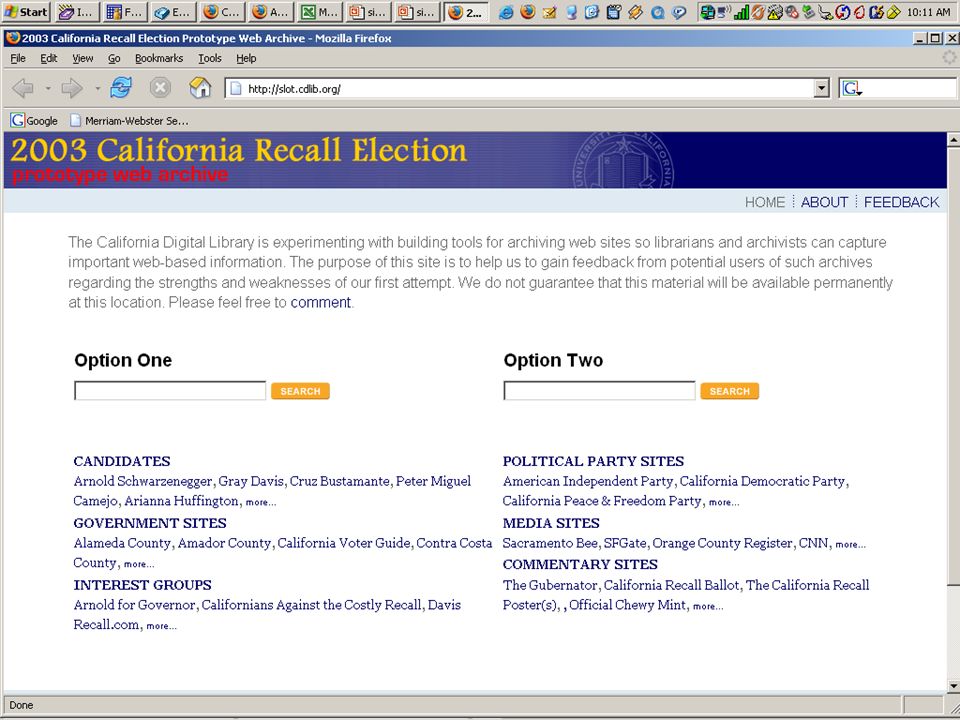This screenshot has width=960, height=720.
Task: Open the Merriam-Webster Se... bookmark
Action: (129, 121)
